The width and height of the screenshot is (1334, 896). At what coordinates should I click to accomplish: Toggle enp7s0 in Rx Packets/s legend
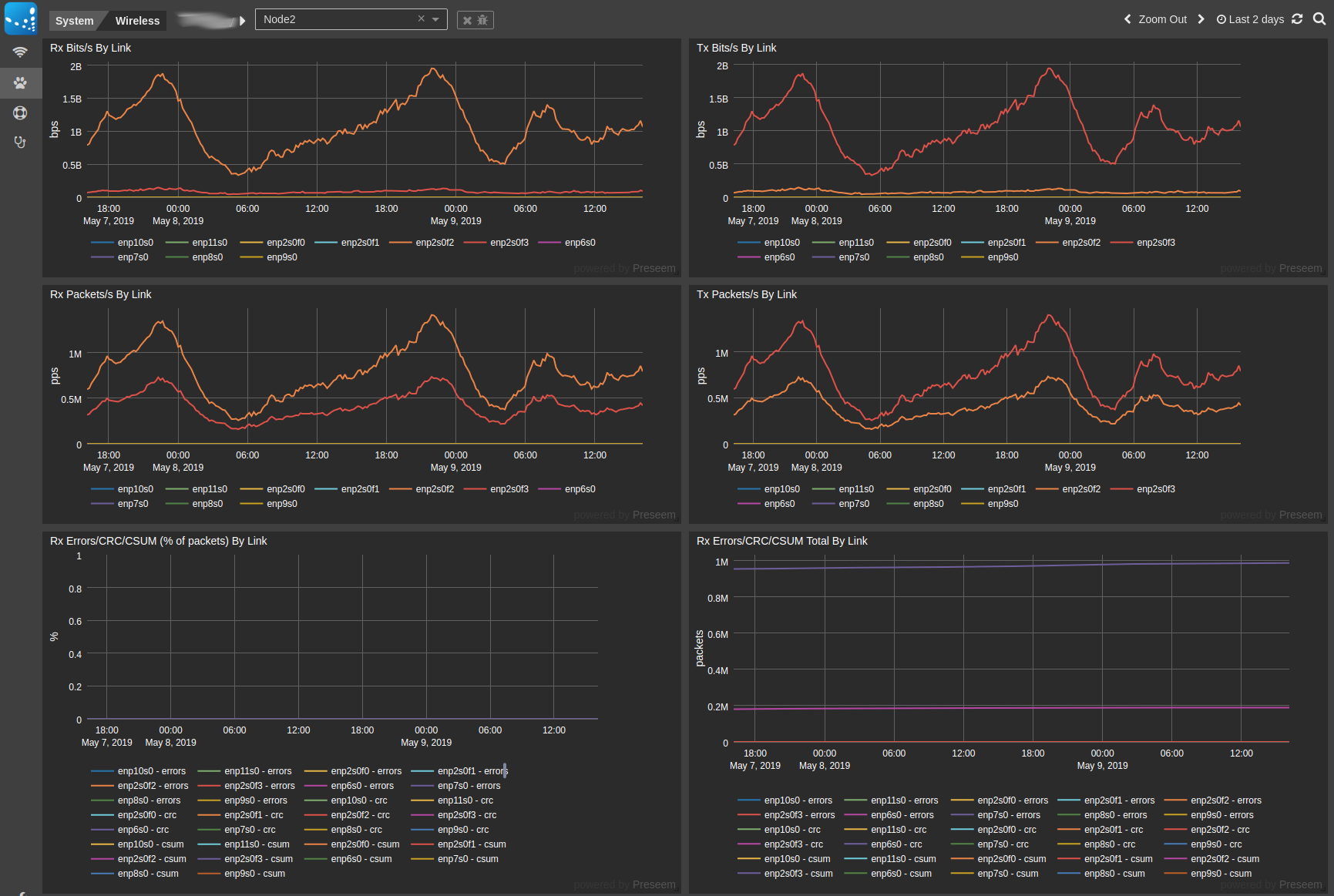119,504
